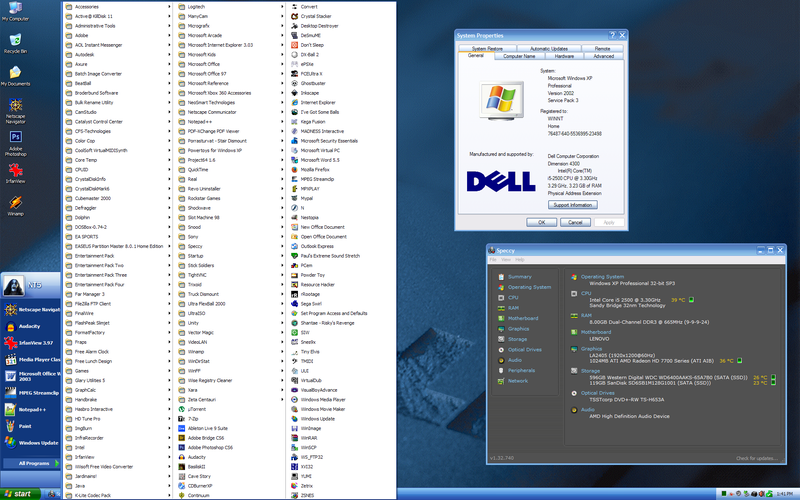Open the Recycle Bin desktop icon
The width and height of the screenshot is (800, 500).
tap(15, 43)
